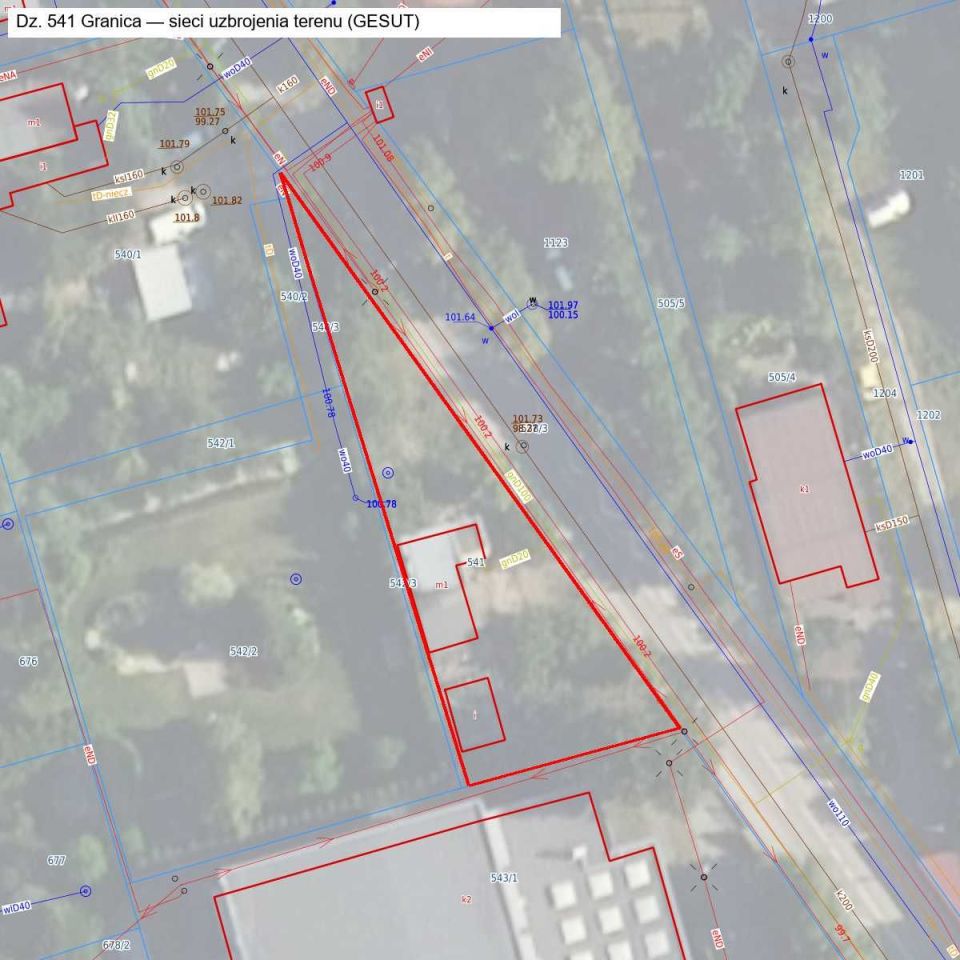Select parcel label 540/1
960x960 pixels.
(127, 254)
